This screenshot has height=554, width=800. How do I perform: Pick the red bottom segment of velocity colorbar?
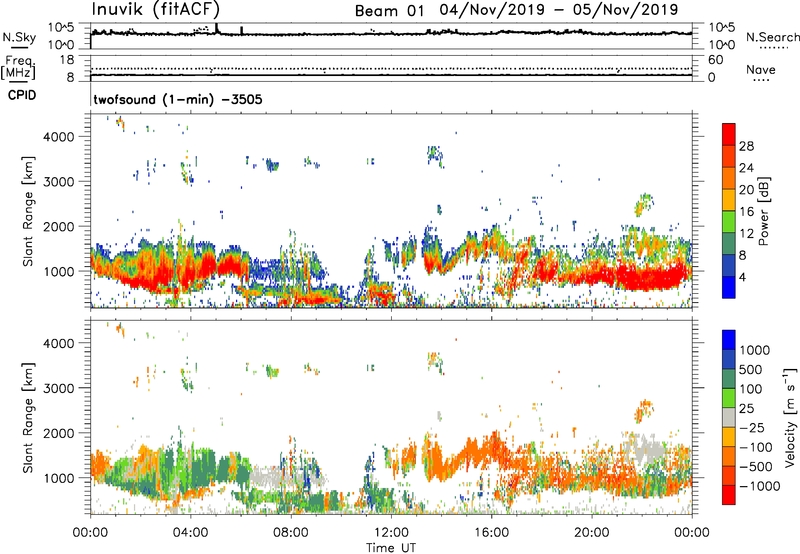[x=729, y=495]
